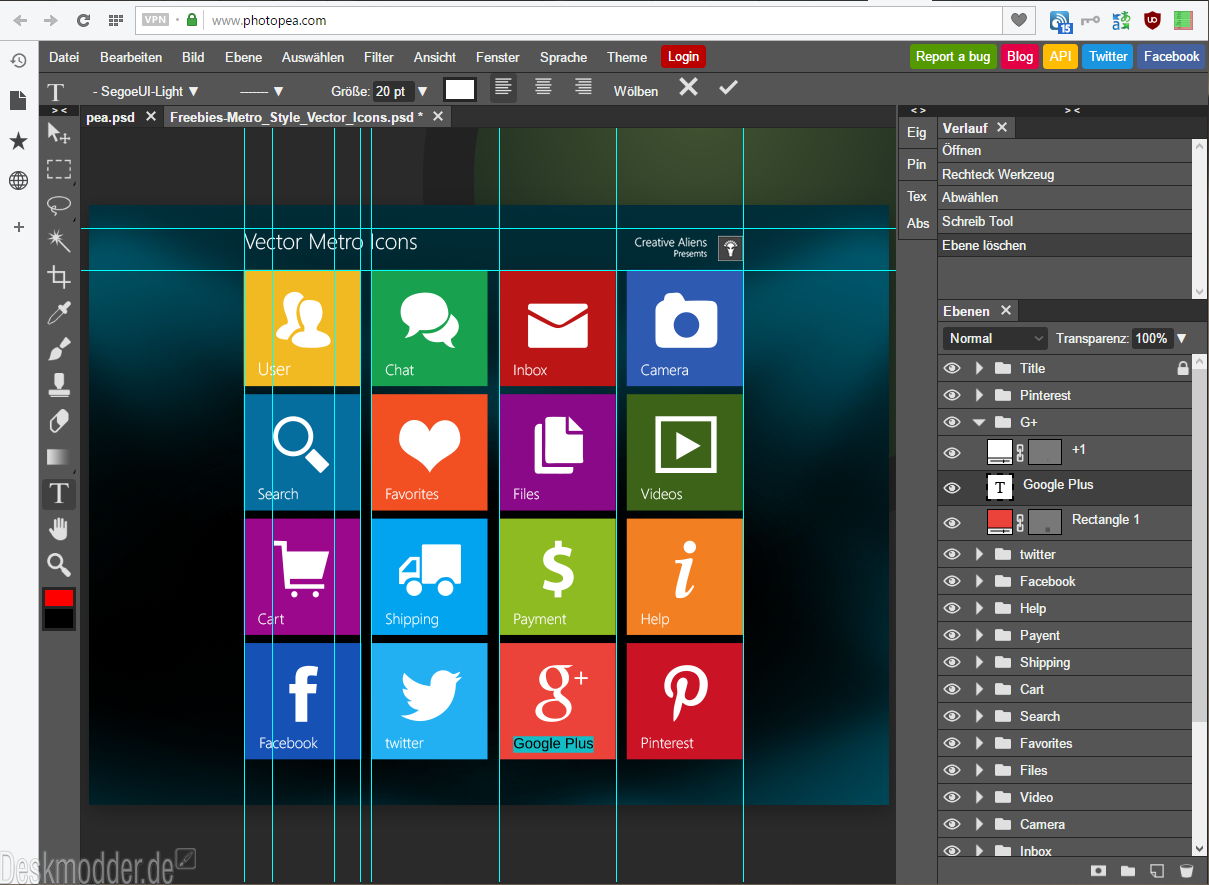The height and width of the screenshot is (885, 1209).
Task: Add layer mask at Layers panel bottom
Action: [x=1098, y=871]
